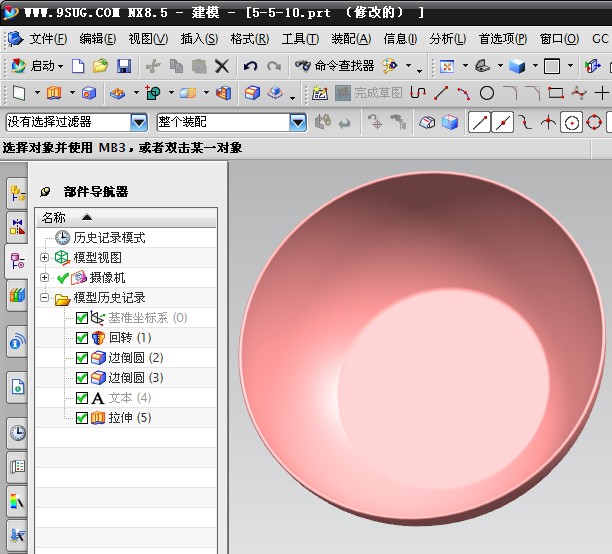
Task: Click the New file icon
Action: point(78,66)
